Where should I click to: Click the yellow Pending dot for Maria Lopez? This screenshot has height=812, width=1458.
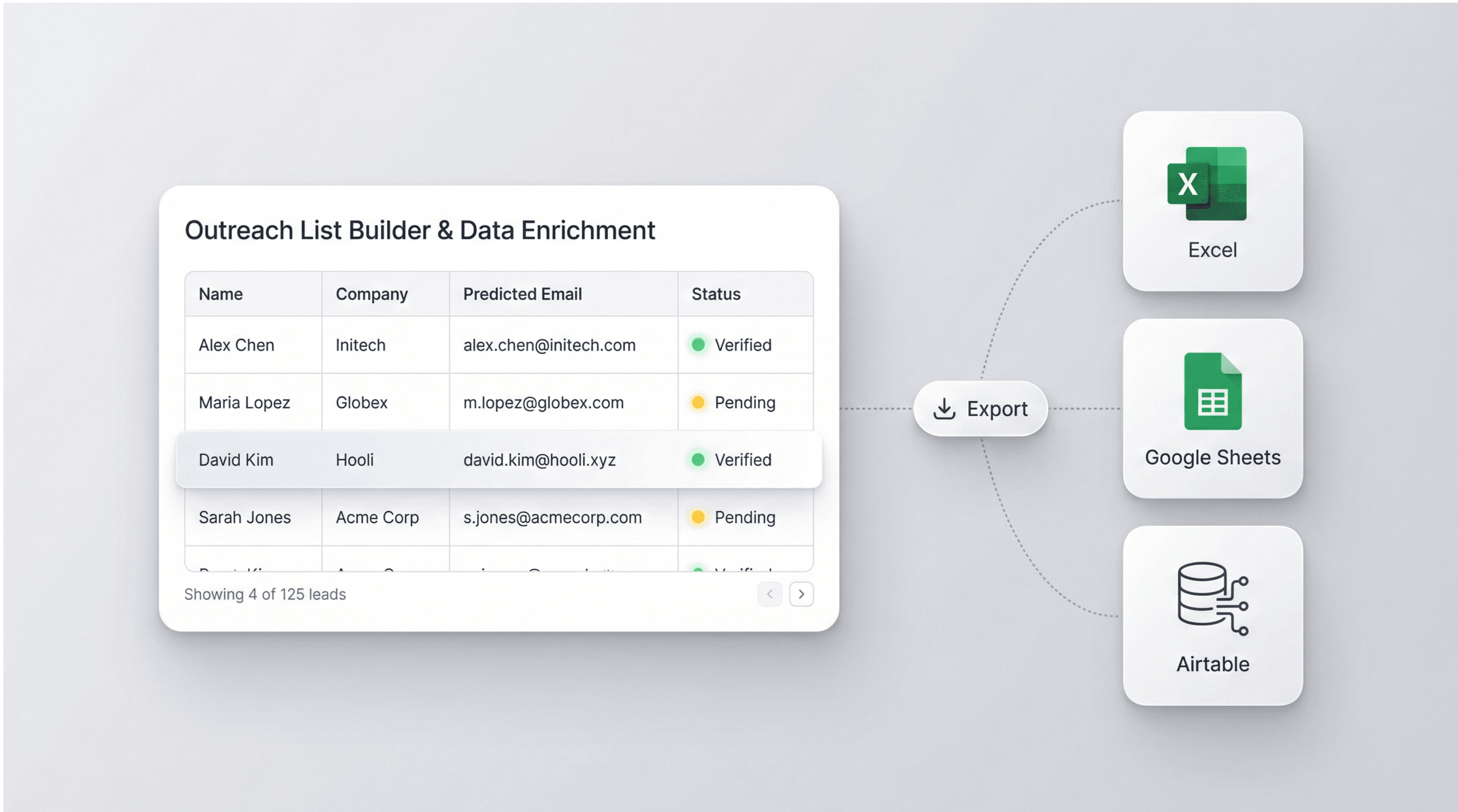point(699,402)
